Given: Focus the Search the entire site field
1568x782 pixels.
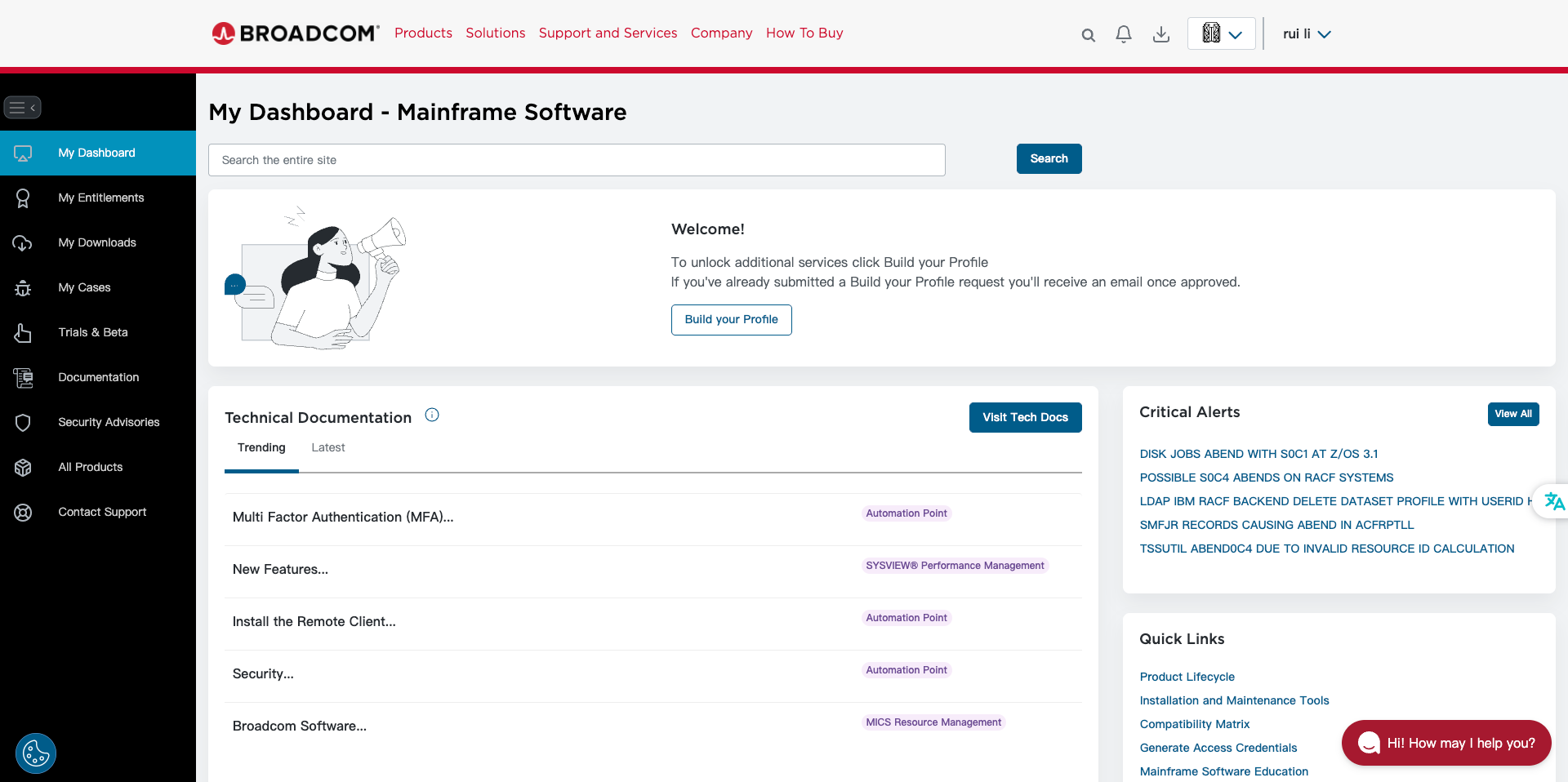Looking at the screenshot, I should coord(577,160).
